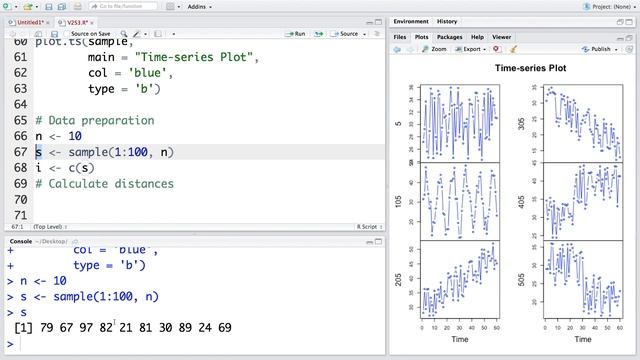Switch to the Environment tab
Screen dimensions: 640x360
[x=411, y=21]
